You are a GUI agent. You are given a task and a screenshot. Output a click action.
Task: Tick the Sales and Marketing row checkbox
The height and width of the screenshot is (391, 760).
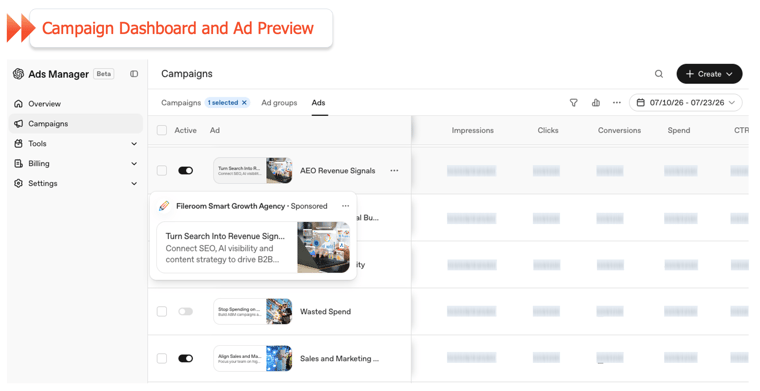coord(162,359)
